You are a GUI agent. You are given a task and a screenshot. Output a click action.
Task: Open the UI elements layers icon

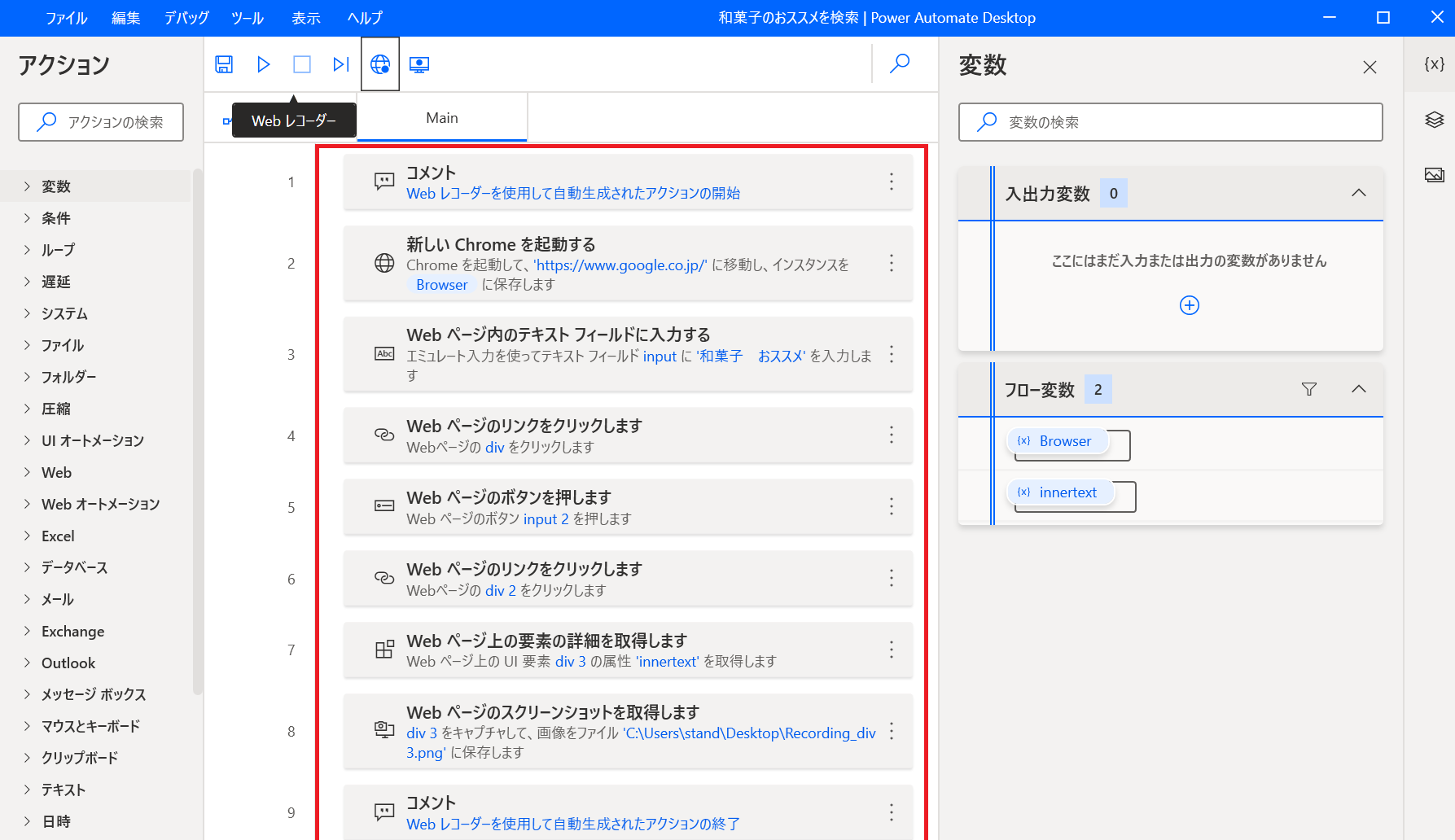pyautogui.click(x=1434, y=120)
